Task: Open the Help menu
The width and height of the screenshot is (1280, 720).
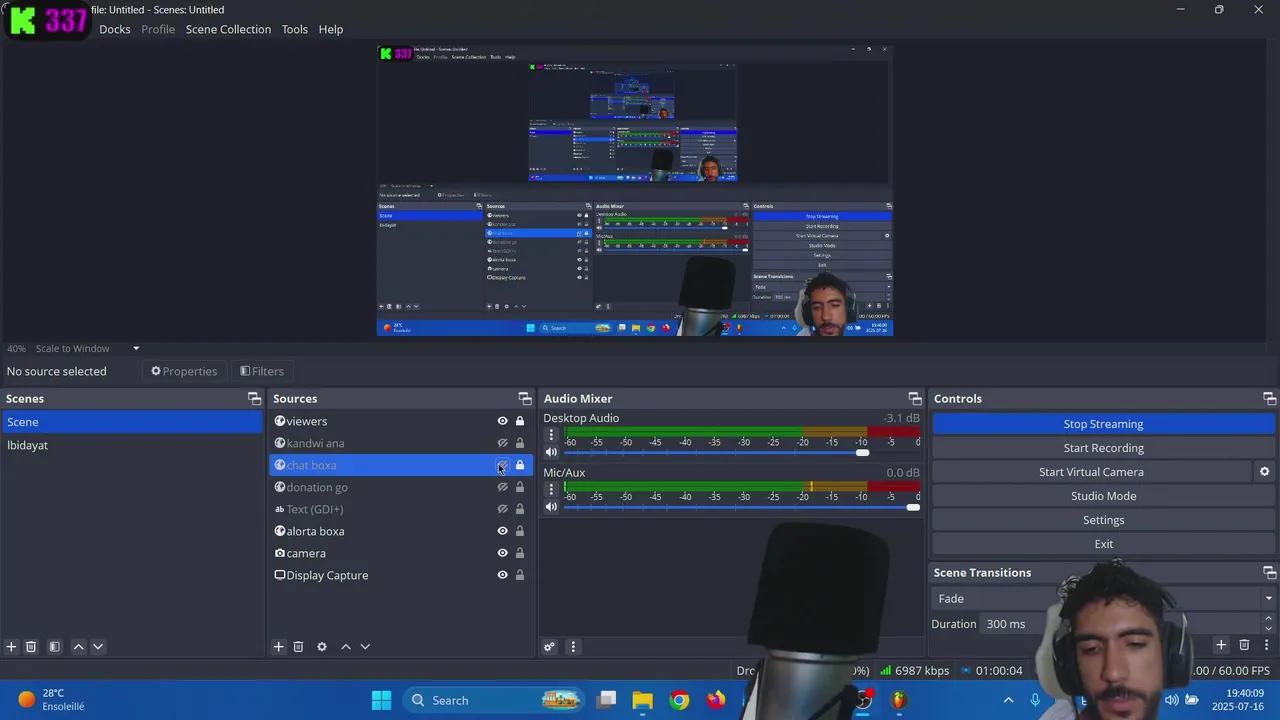Action: click(331, 29)
